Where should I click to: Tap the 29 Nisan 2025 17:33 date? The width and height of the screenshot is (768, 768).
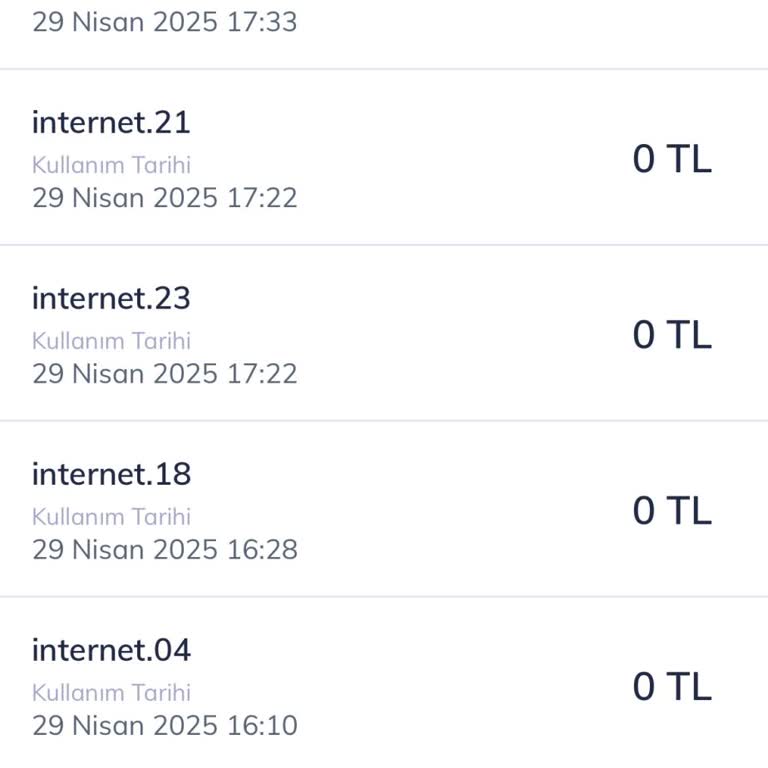click(165, 22)
